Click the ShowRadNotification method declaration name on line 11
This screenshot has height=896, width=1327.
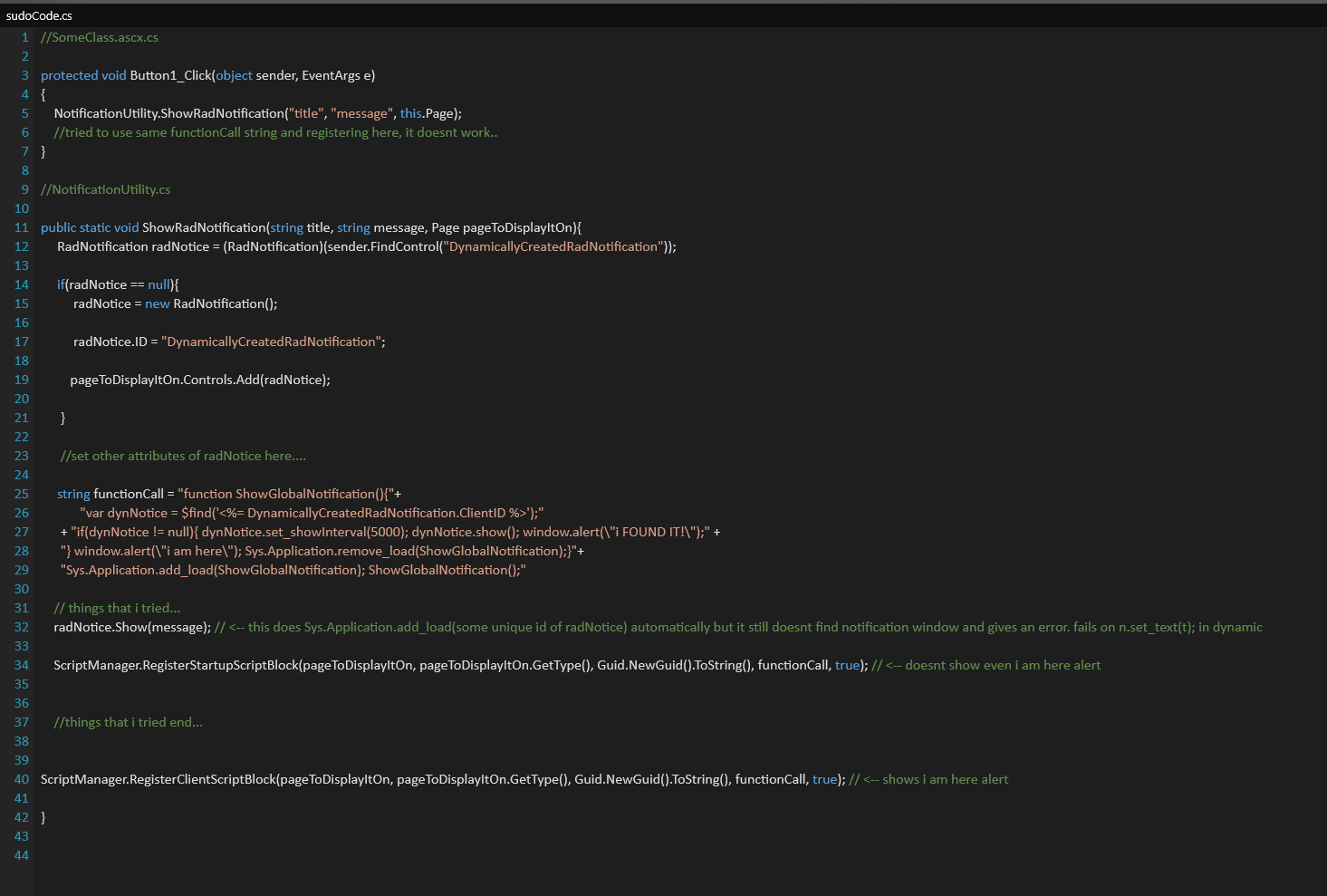(204, 227)
